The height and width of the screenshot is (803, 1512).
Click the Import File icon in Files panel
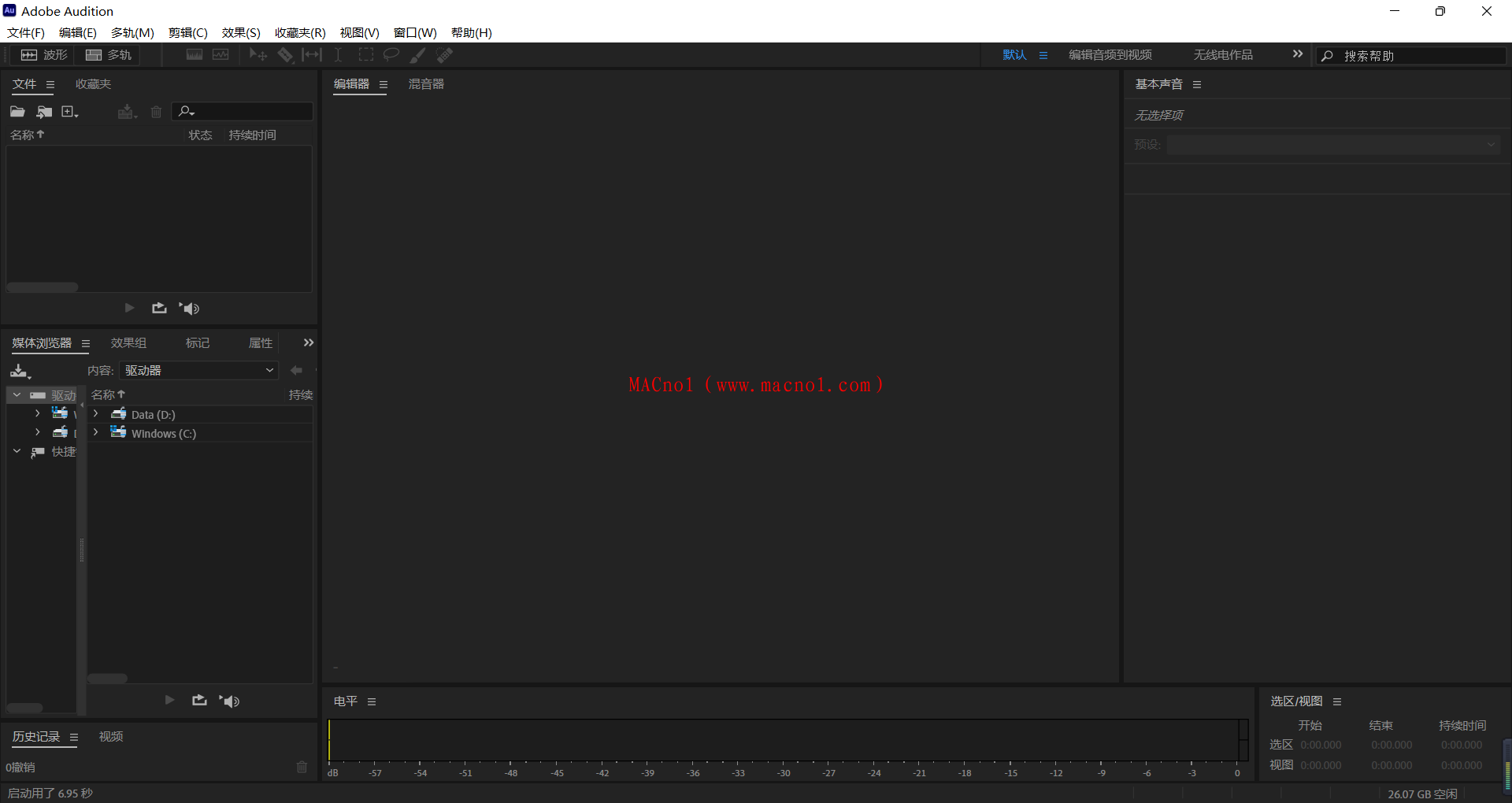44,112
